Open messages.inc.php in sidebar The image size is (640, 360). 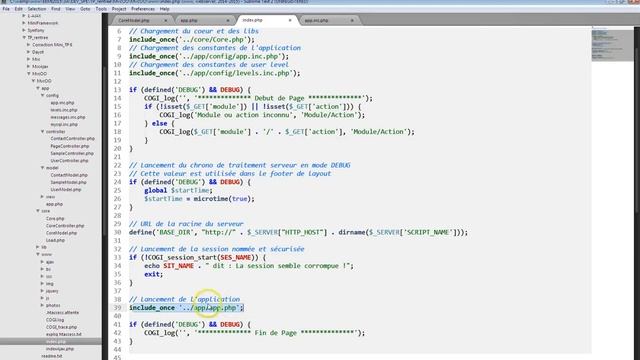[x=68, y=118]
